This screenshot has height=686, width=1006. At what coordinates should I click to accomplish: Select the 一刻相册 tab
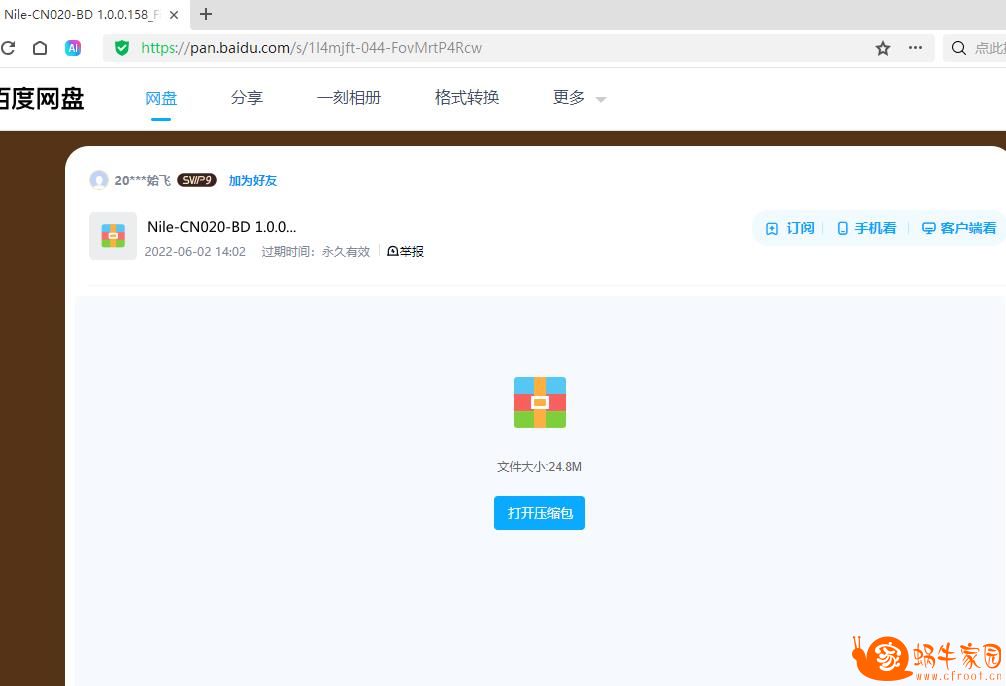tap(348, 97)
